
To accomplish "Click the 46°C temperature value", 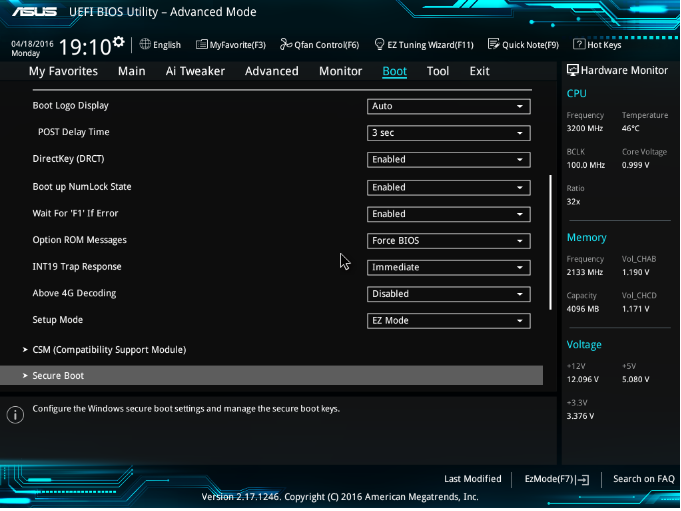I will pos(630,129).
